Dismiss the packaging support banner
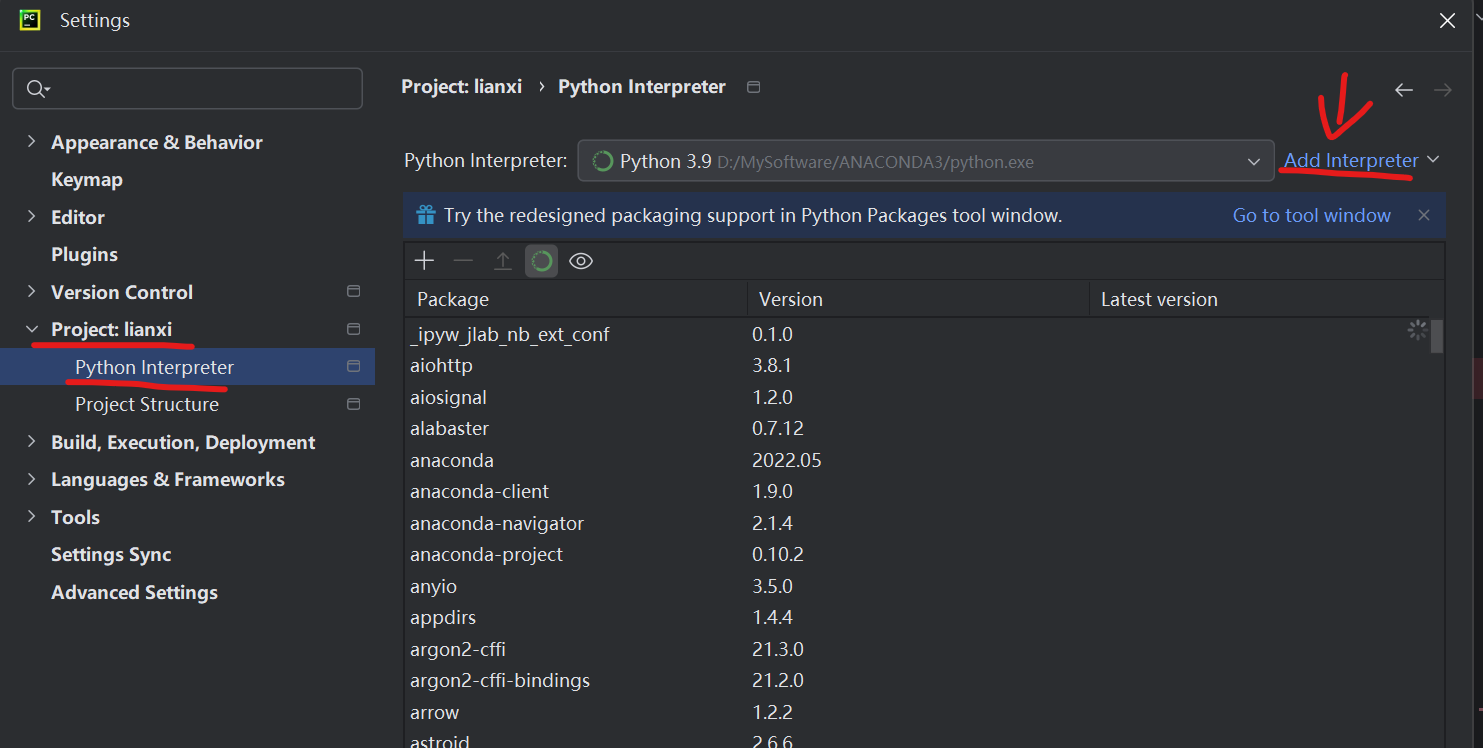 click(x=1424, y=215)
